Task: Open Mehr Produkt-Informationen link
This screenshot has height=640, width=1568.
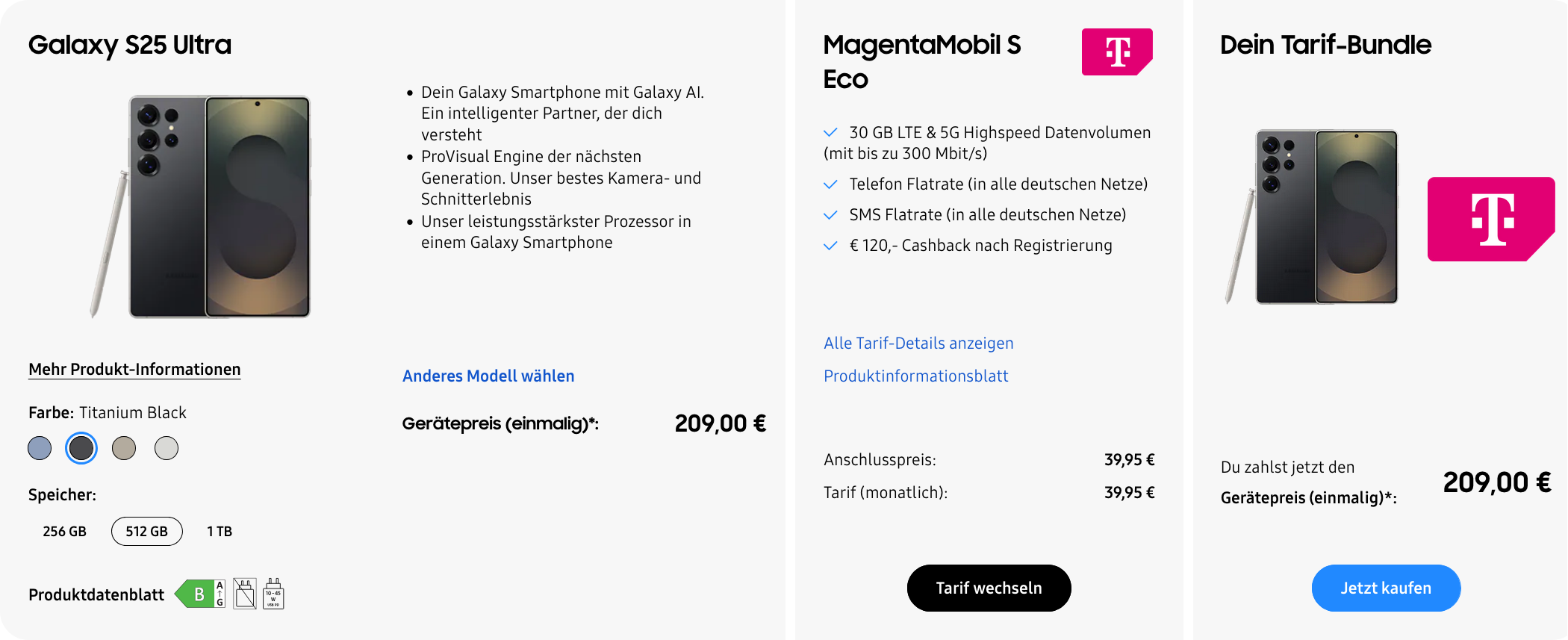Action: coord(134,370)
